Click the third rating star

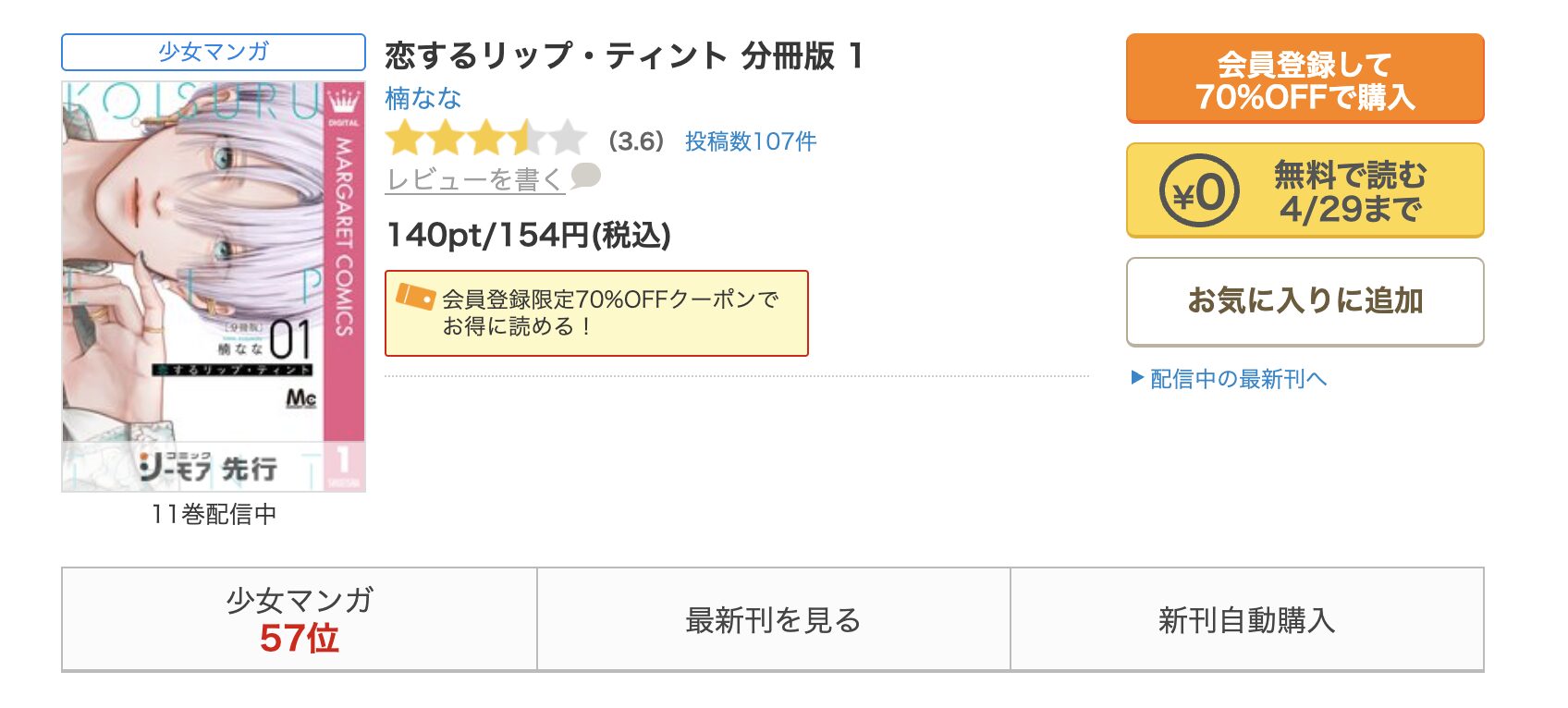(x=486, y=140)
